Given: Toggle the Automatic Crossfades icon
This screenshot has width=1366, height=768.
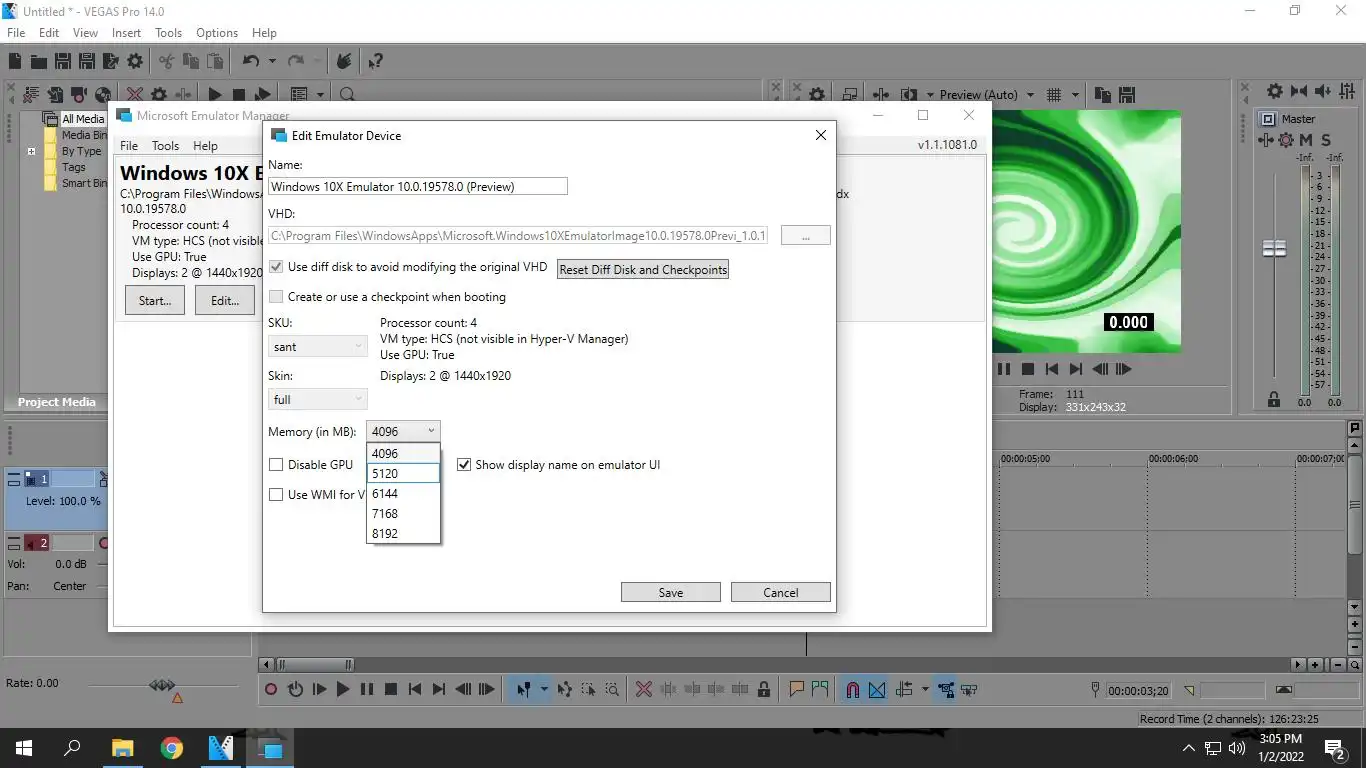Looking at the screenshot, I should [x=877, y=689].
